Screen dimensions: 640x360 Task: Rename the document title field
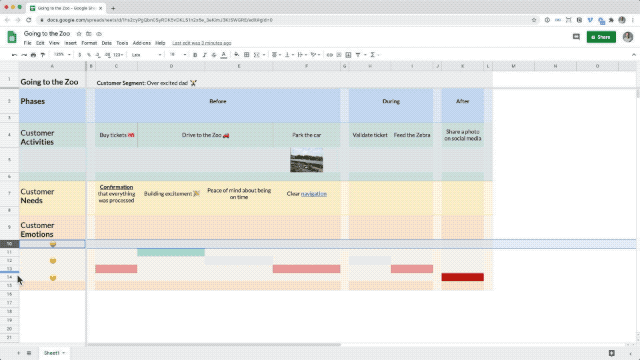click(x=47, y=34)
